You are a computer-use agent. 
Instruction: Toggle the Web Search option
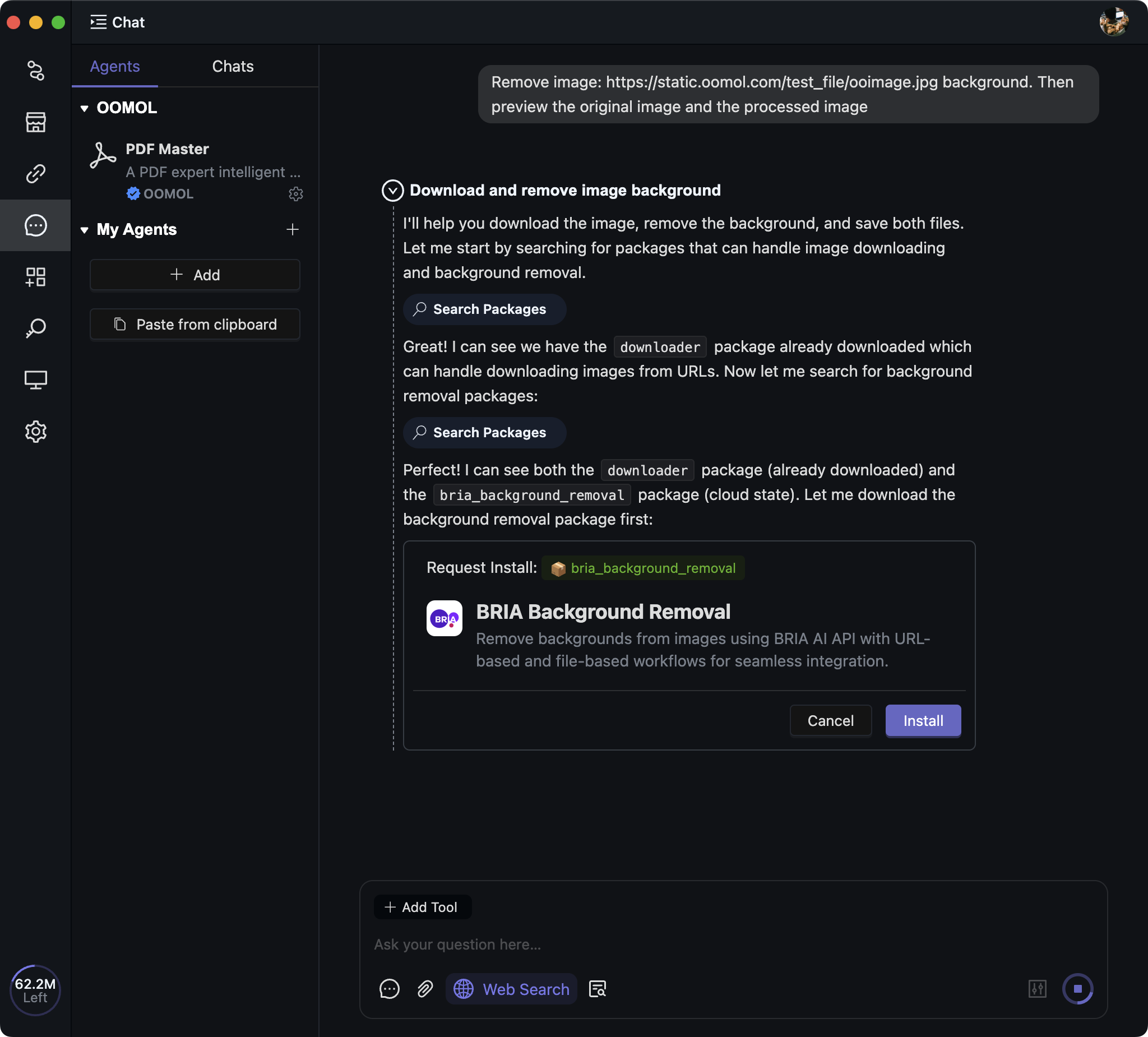511,989
